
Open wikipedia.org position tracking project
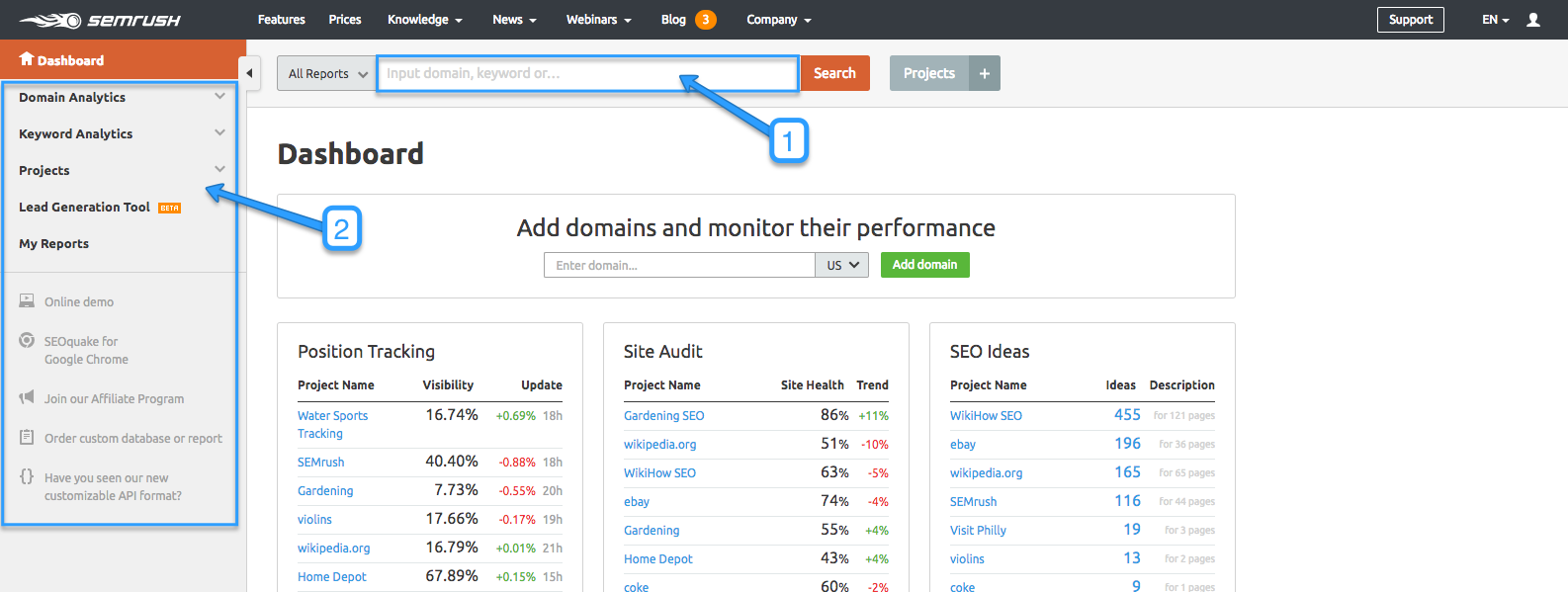pyautogui.click(x=334, y=548)
